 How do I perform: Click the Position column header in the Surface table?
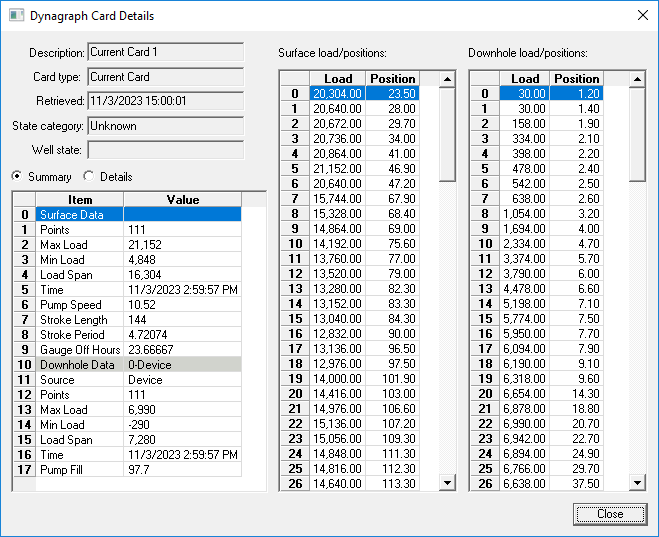coord(393,79)
